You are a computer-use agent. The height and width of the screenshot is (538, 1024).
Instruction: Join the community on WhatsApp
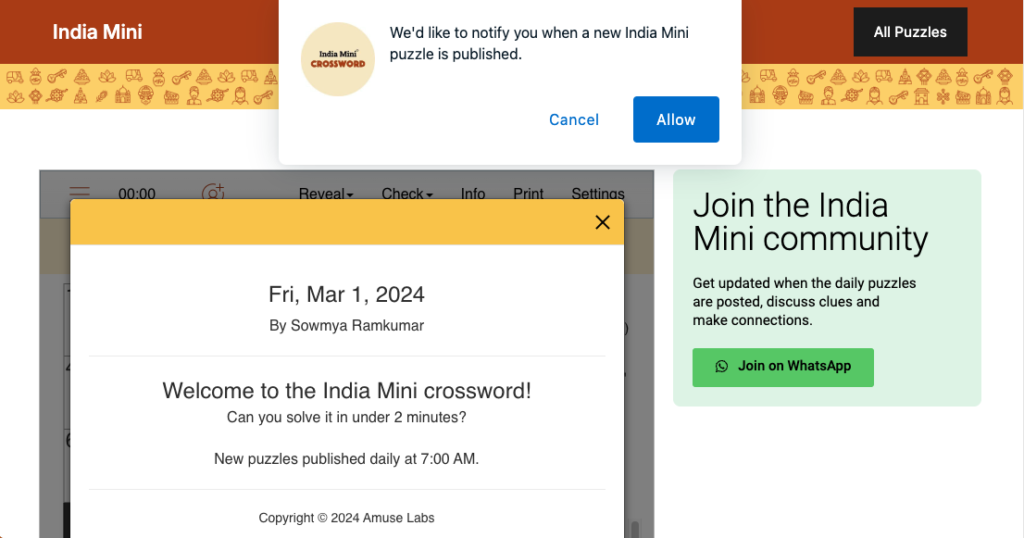point(783,367)
